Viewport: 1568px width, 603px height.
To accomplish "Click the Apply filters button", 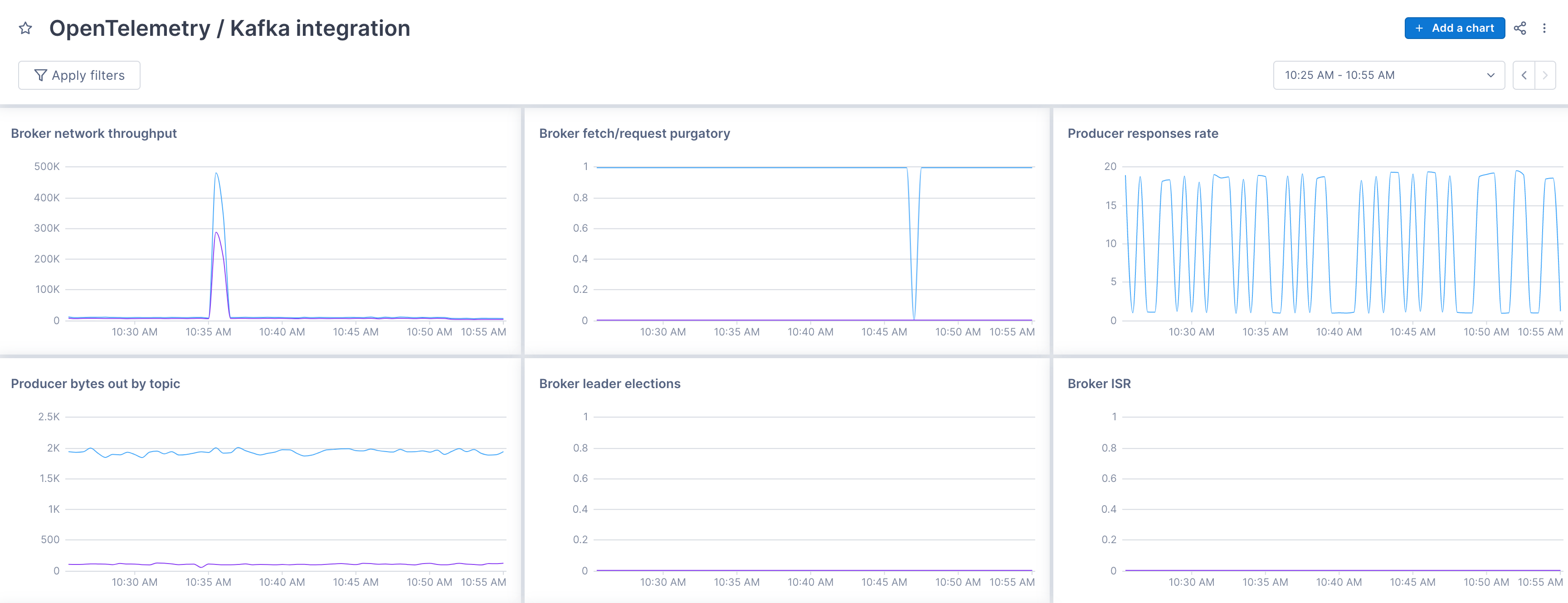I will [78, 75].
